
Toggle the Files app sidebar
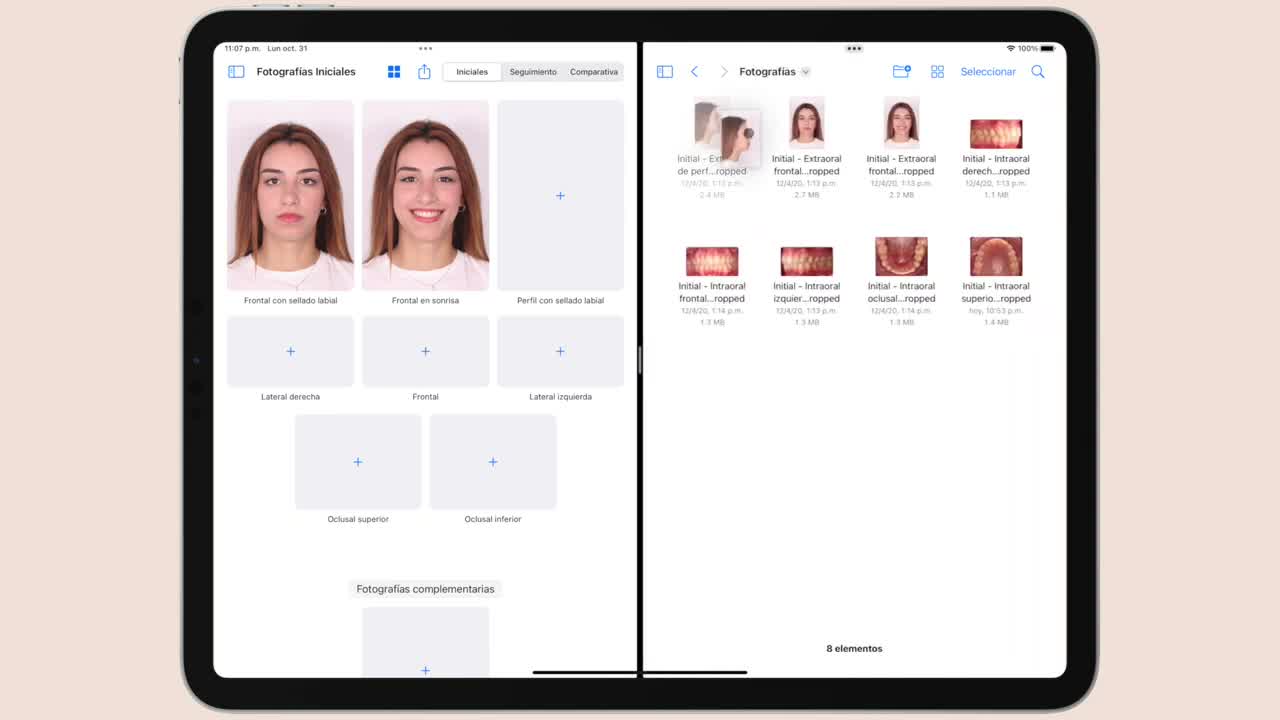coord(665,72)
